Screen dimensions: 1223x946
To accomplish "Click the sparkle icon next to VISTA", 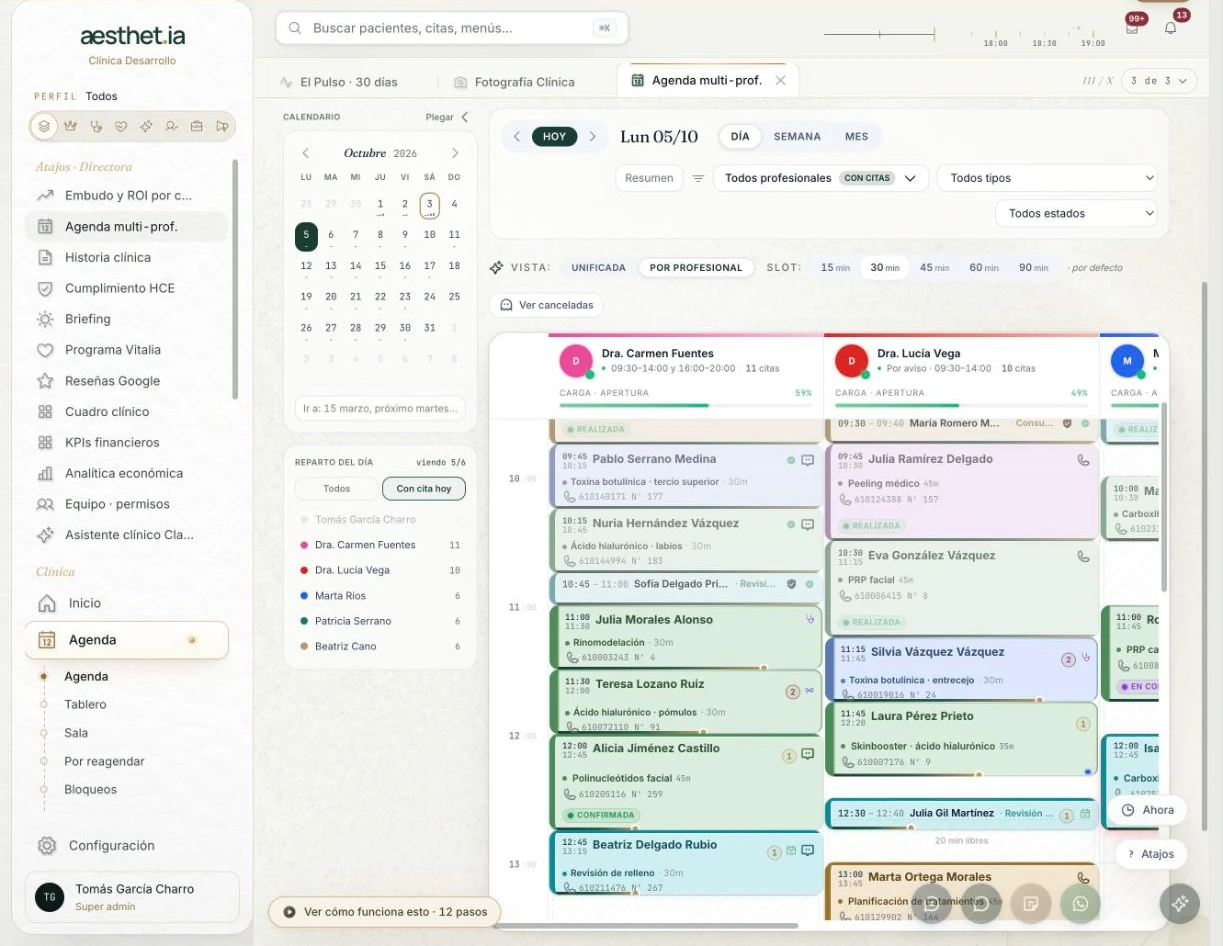I will 496,268.
